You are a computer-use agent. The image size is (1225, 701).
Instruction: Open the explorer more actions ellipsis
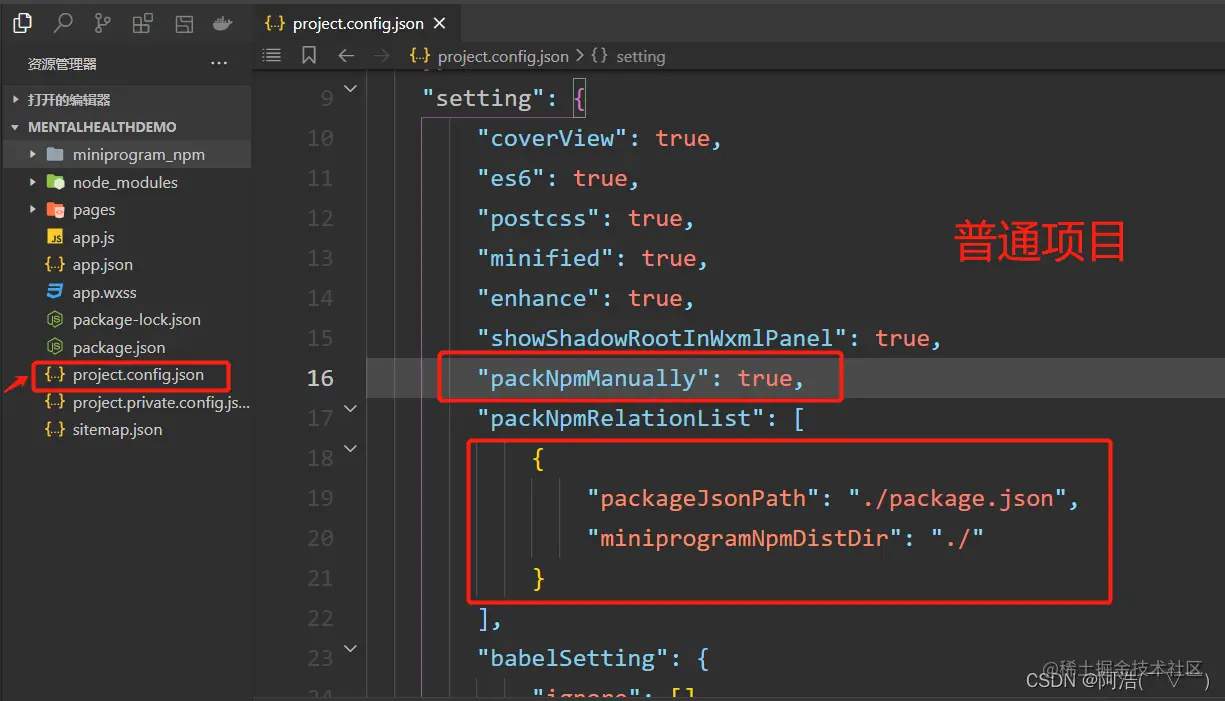click(x=219, y=64)
